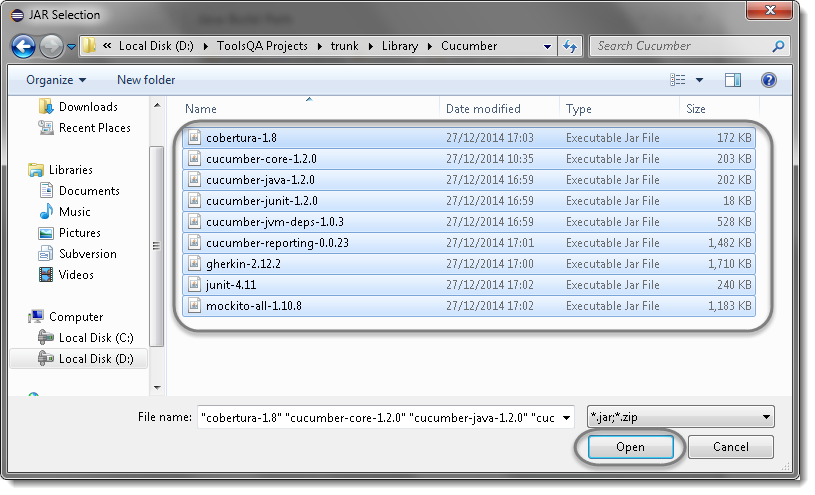This screenshot has height=495, width=815.
Task: Sort files by Size column header
Action: click(695, 109)
